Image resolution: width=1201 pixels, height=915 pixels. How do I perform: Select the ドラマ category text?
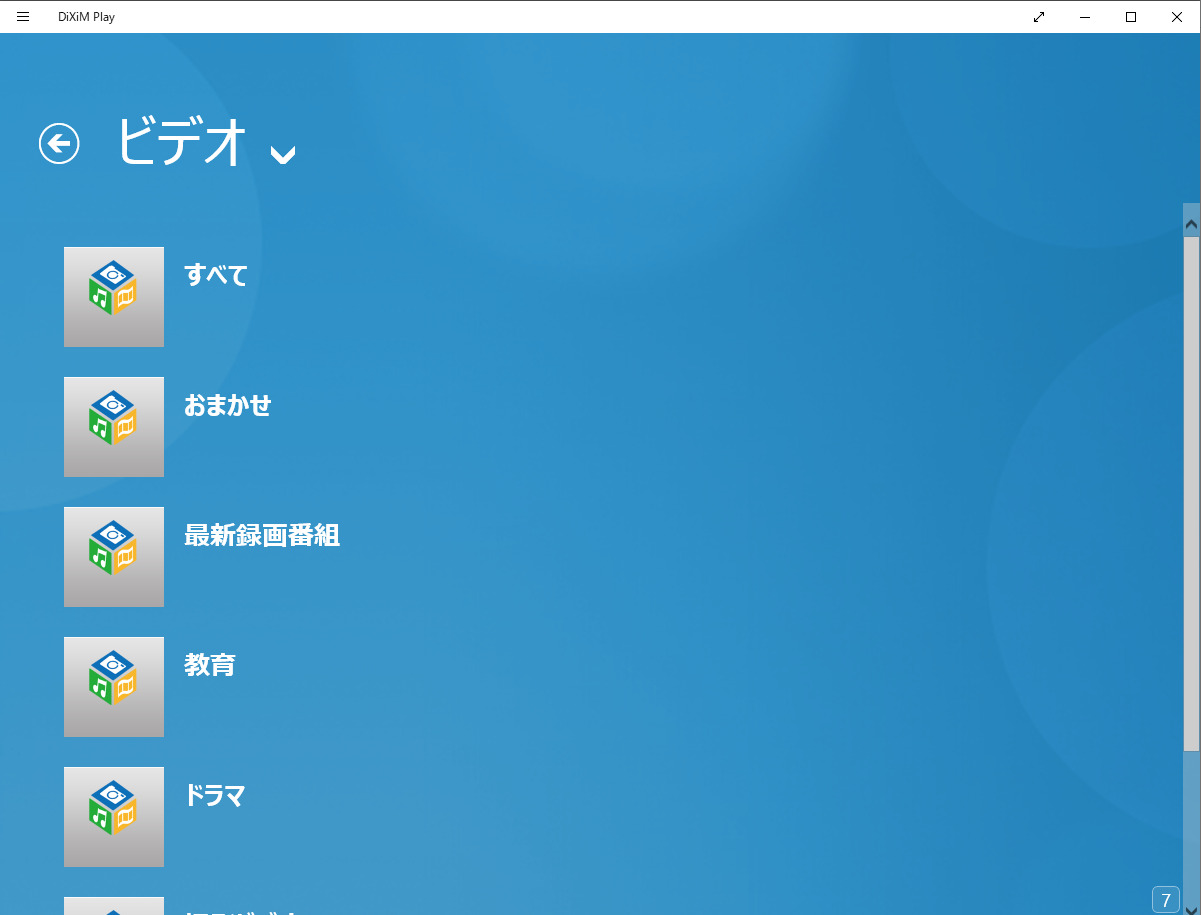point(214,795)
